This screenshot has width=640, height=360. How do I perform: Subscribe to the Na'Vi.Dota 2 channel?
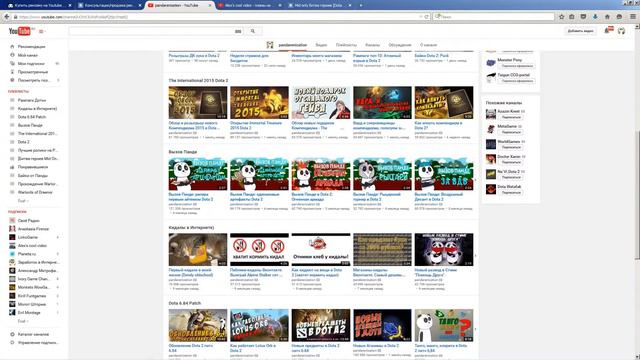pos(511,177)
